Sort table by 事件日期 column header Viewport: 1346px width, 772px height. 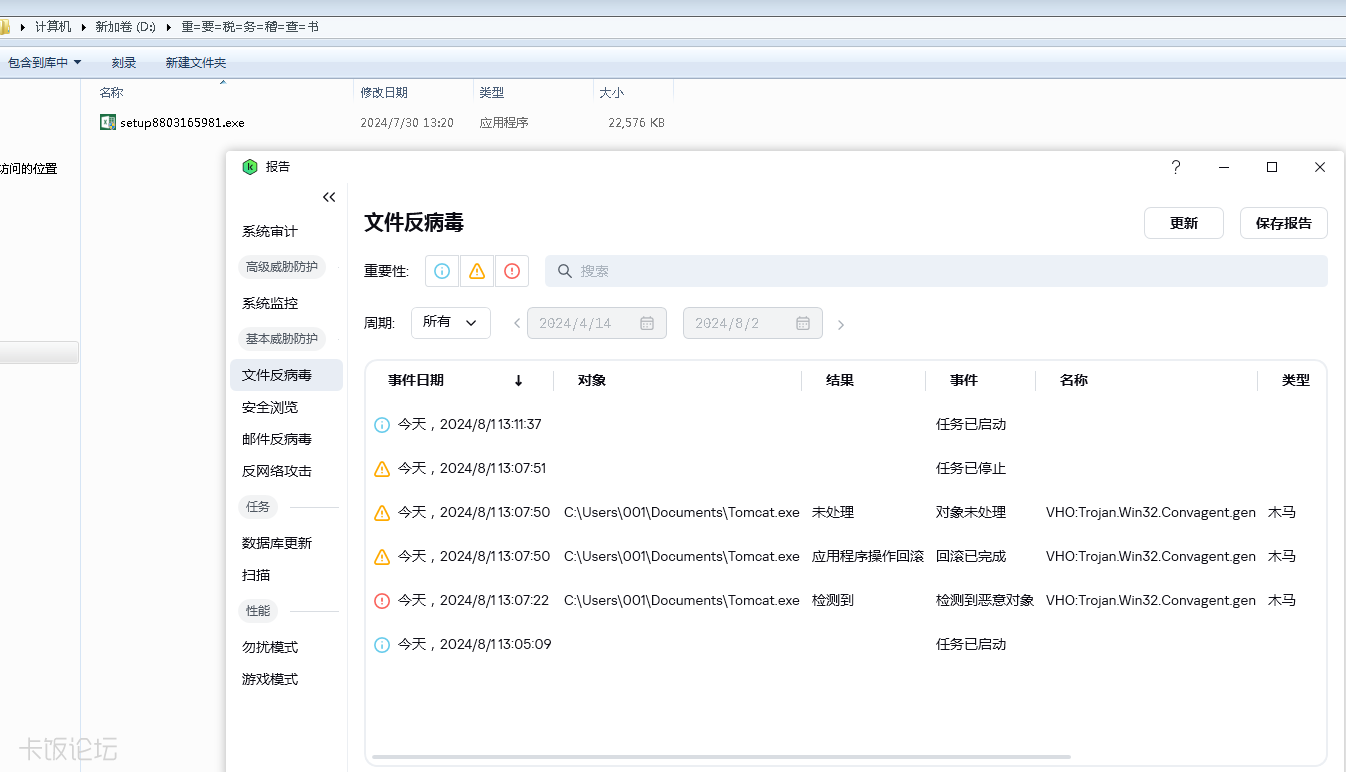coord(416,380)
